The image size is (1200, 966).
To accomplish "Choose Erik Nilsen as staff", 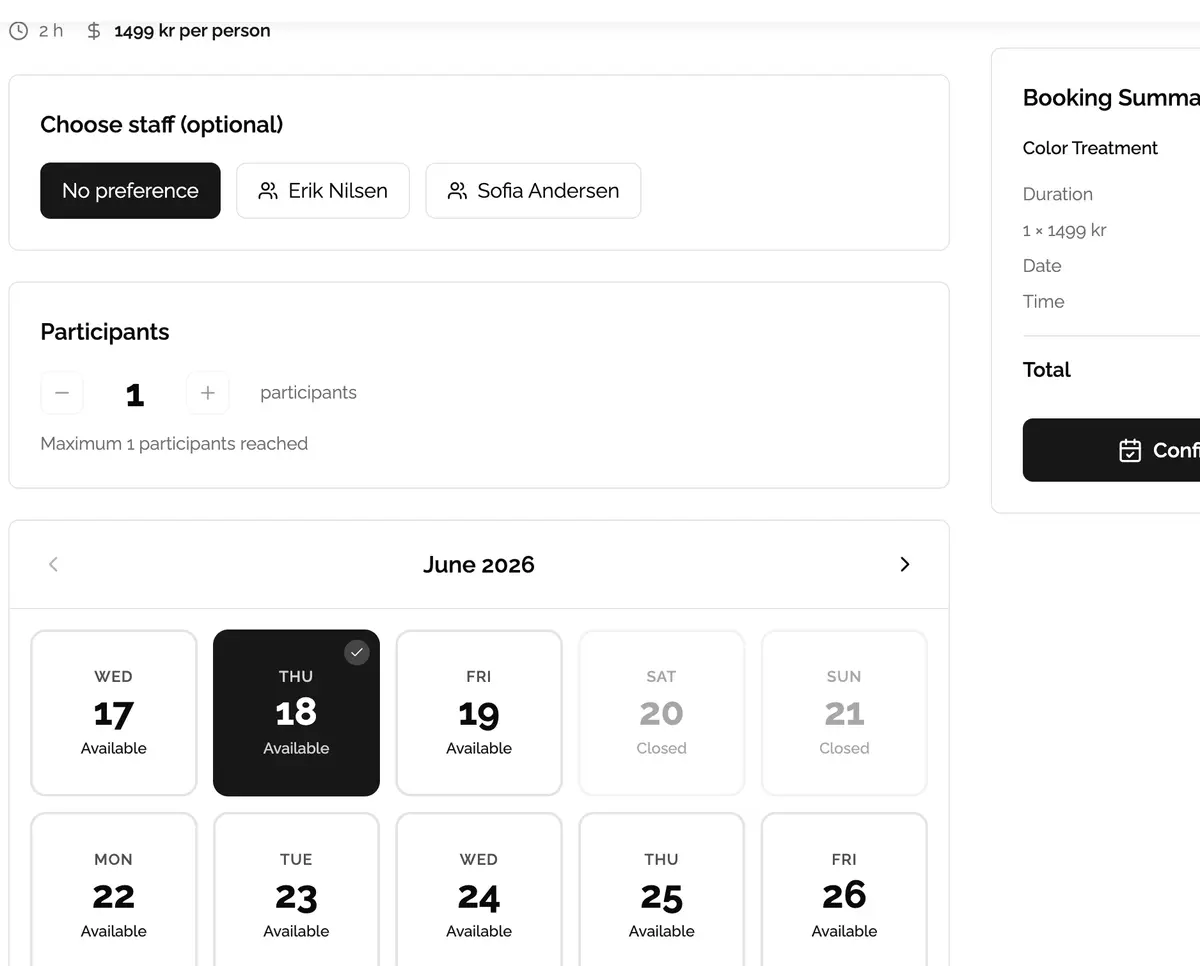I will [323, 191].
